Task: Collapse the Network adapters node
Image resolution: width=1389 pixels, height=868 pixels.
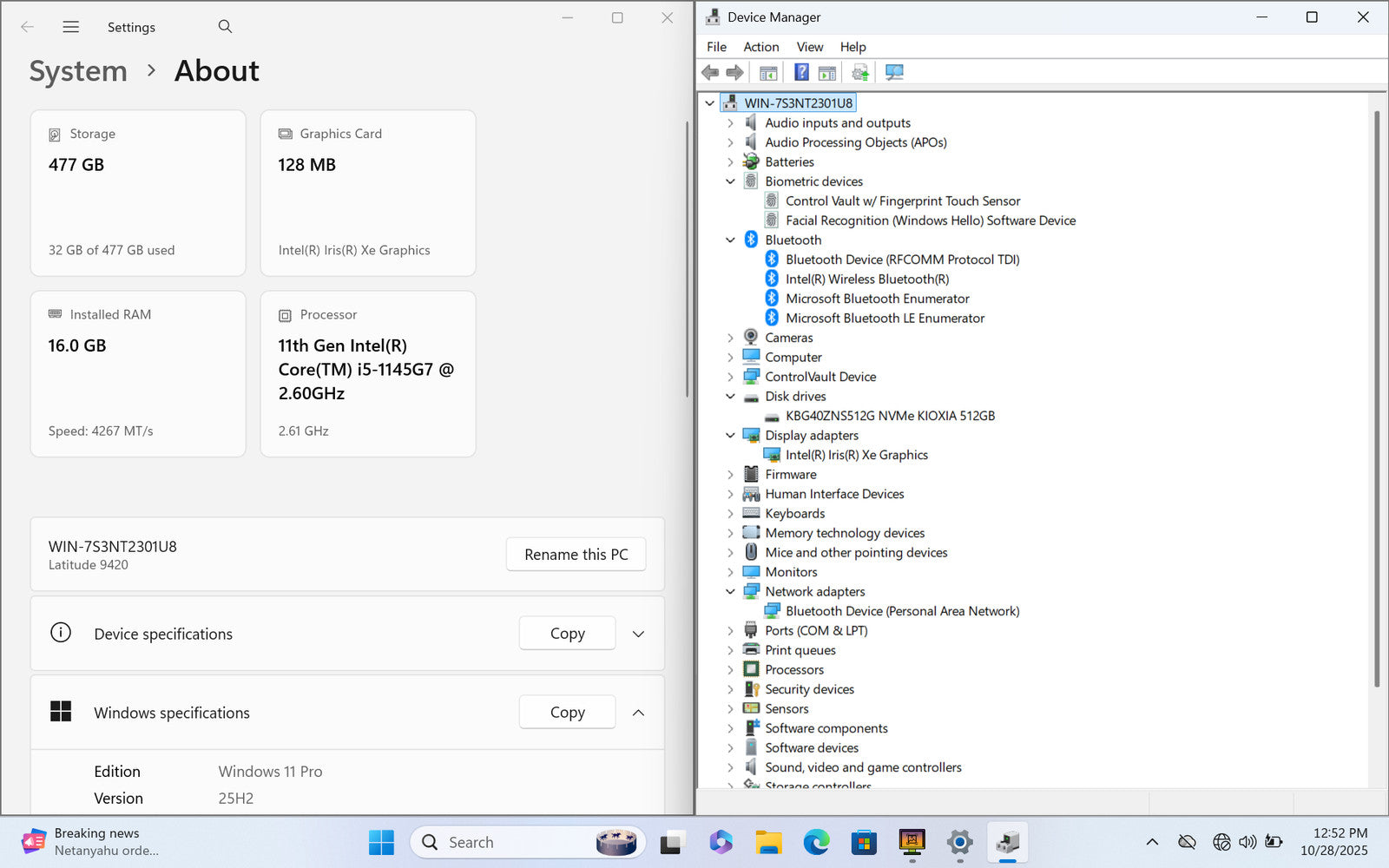Action: click(x=730, y=592)
